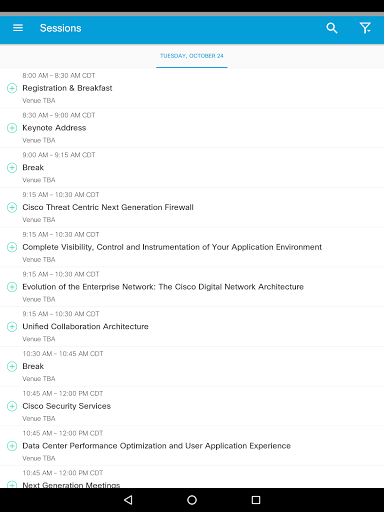384x512 pixels.
Task: Select the Tuesday, October 24 tab
Action: click(x=192, y=56)
